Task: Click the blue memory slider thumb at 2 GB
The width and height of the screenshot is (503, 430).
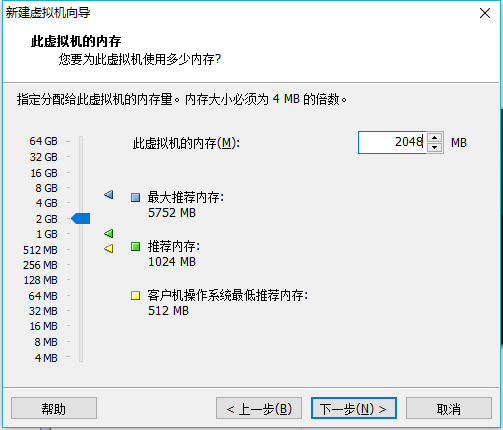Action: click(81, 219)
